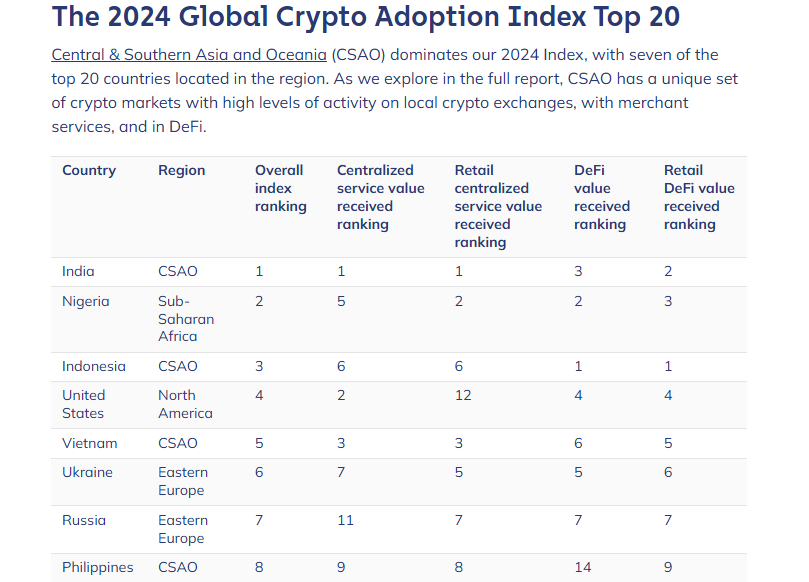The image size is (809, 582).
Task: Select the North America region cell
Action: tap(185, 404)
